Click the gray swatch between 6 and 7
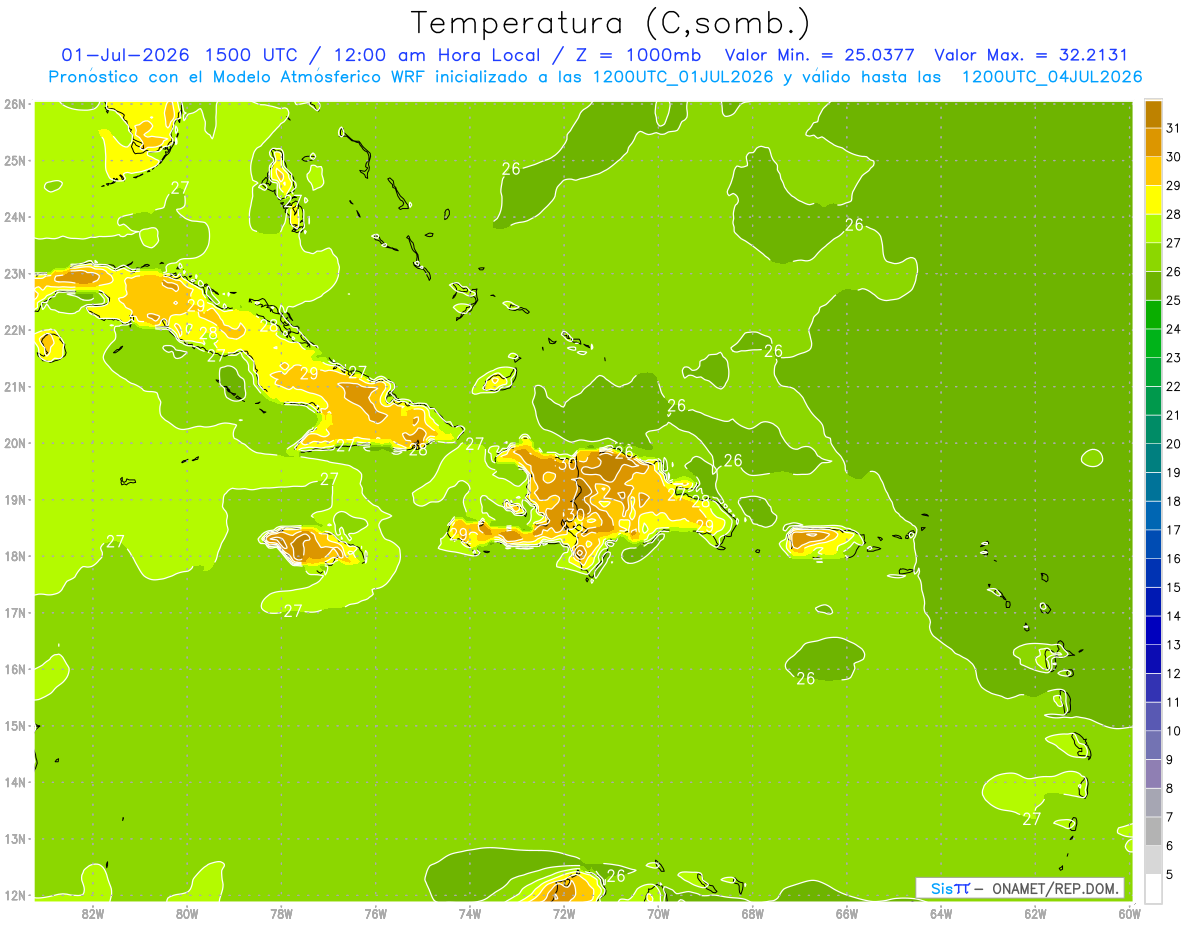The width and height of the screenshot is (1200, 927). [1154, 831]
